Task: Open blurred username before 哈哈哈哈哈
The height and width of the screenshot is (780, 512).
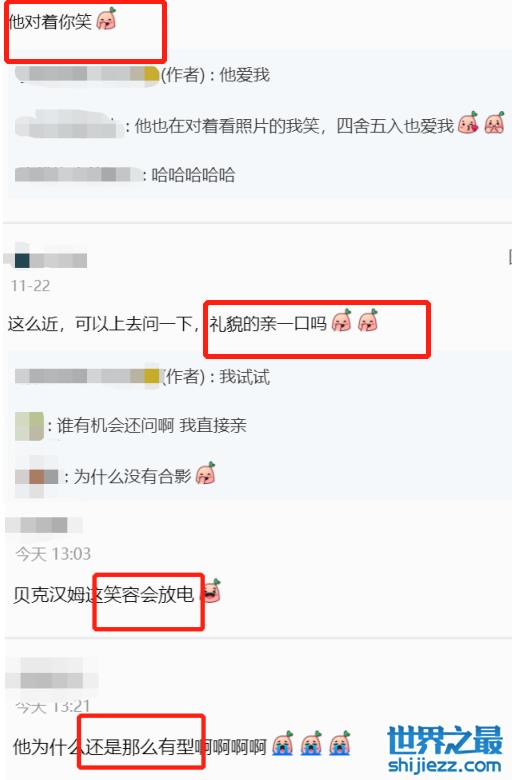Action: (77, 175)
